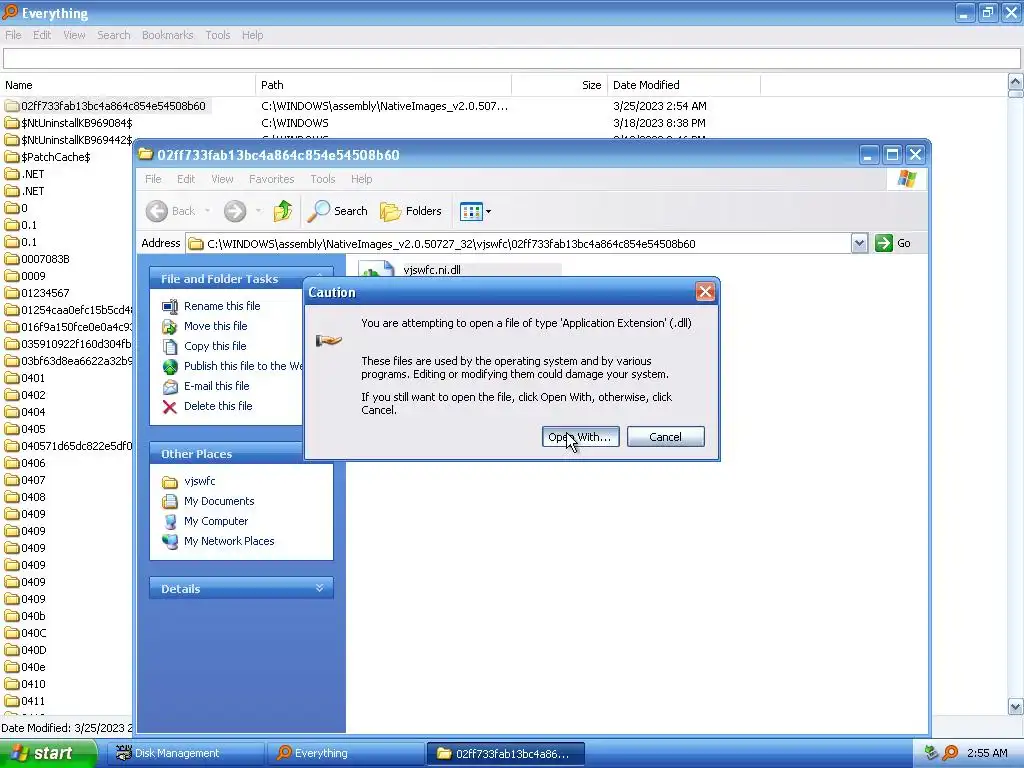This screenshot has width=1024, height=768.
Task: Publish this file to the Web link
Action: click(x=243, y=366)
